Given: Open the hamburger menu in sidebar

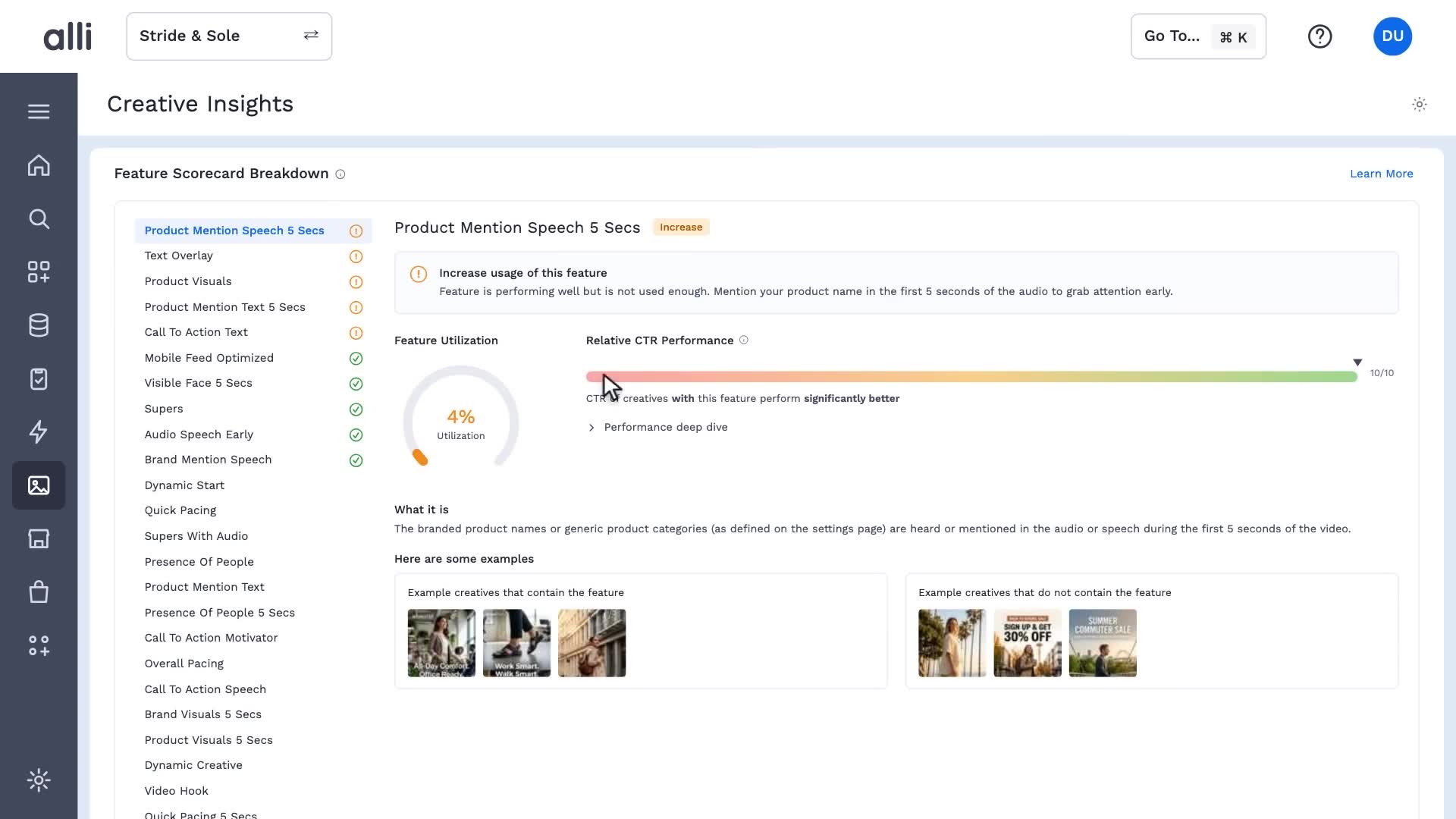Looking at the screenshot, I should click(39, 111).
